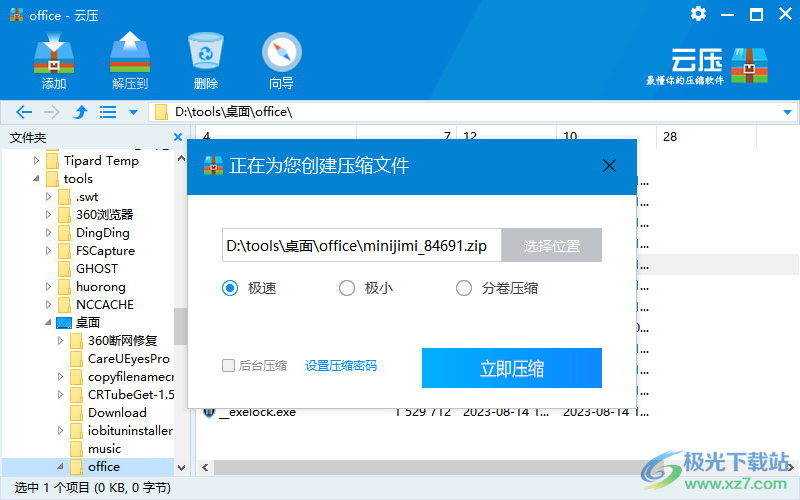The height and width of the screenshot is (500, 800).
Task: Click the 云压 app icon in title bar
Action: pos(16,15)
